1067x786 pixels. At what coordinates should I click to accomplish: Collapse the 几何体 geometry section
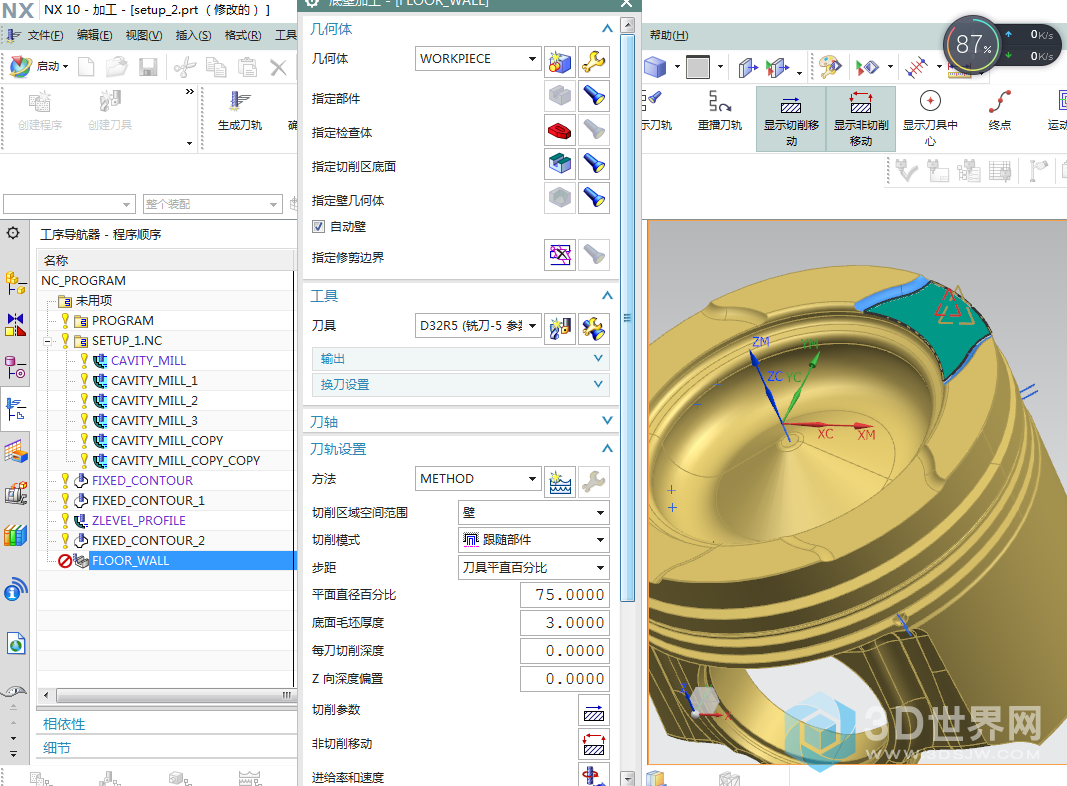[607, 29]
